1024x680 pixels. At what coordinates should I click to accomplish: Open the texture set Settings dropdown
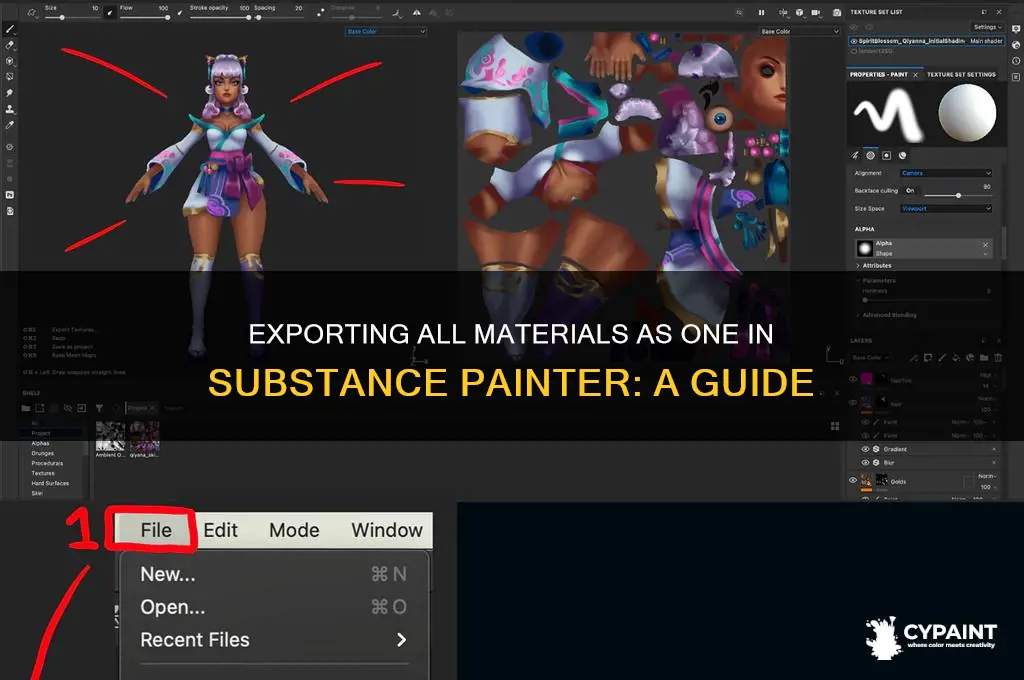987,27
